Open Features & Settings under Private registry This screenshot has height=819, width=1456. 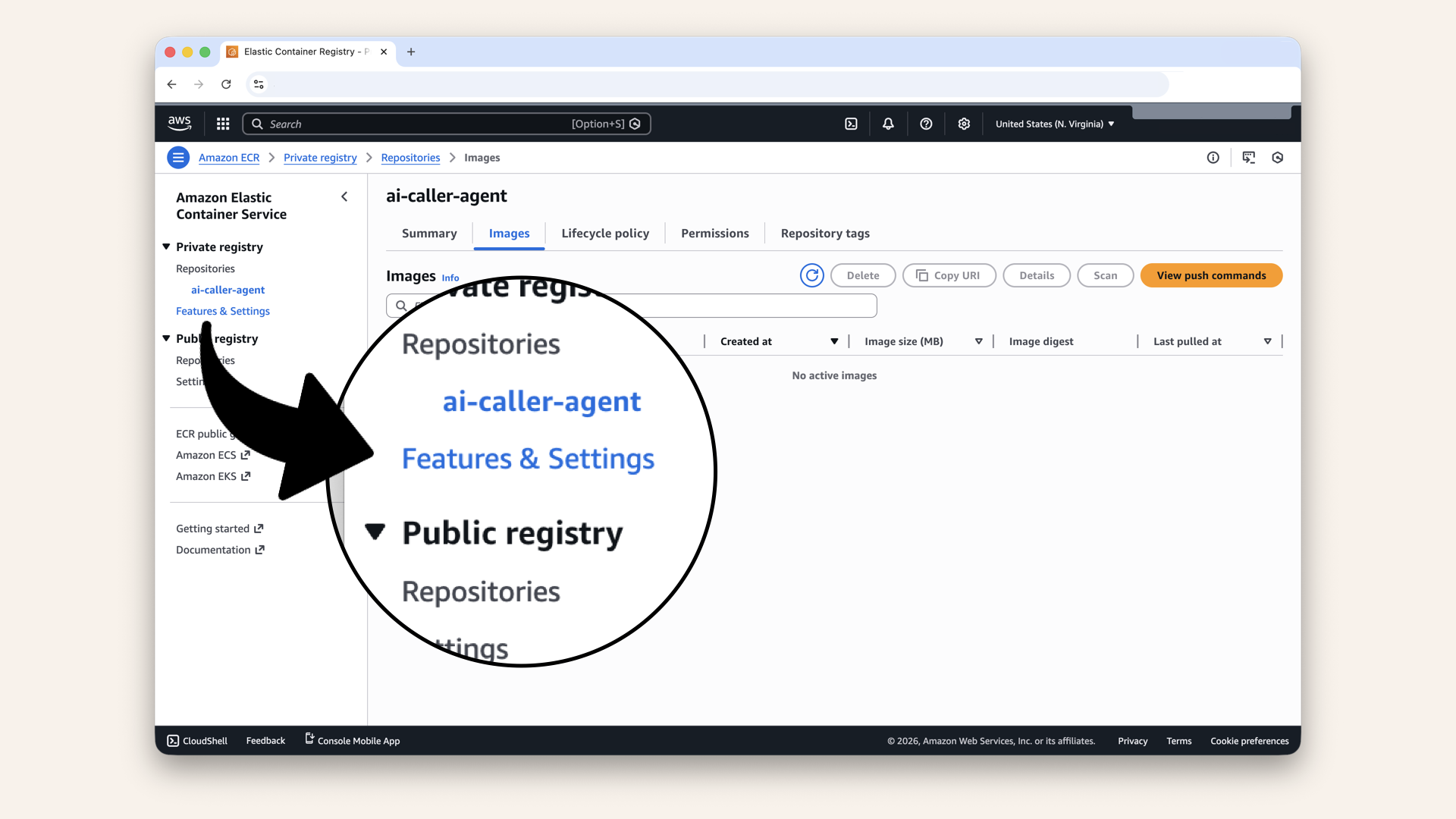[x=222, y=311]
